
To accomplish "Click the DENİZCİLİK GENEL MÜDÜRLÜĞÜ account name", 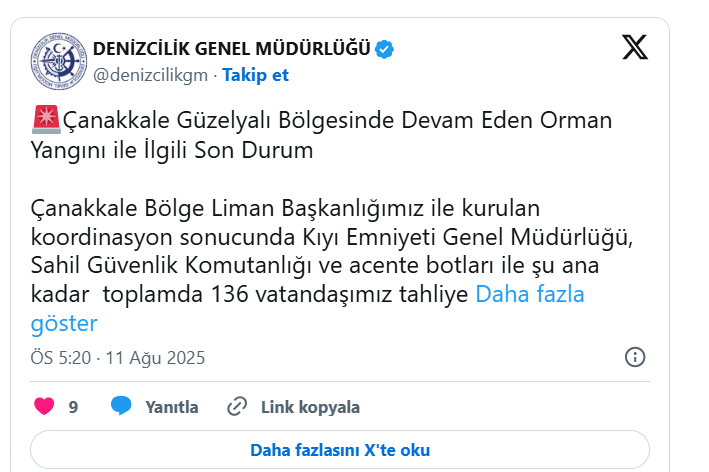I will click(x=232, y=49).
